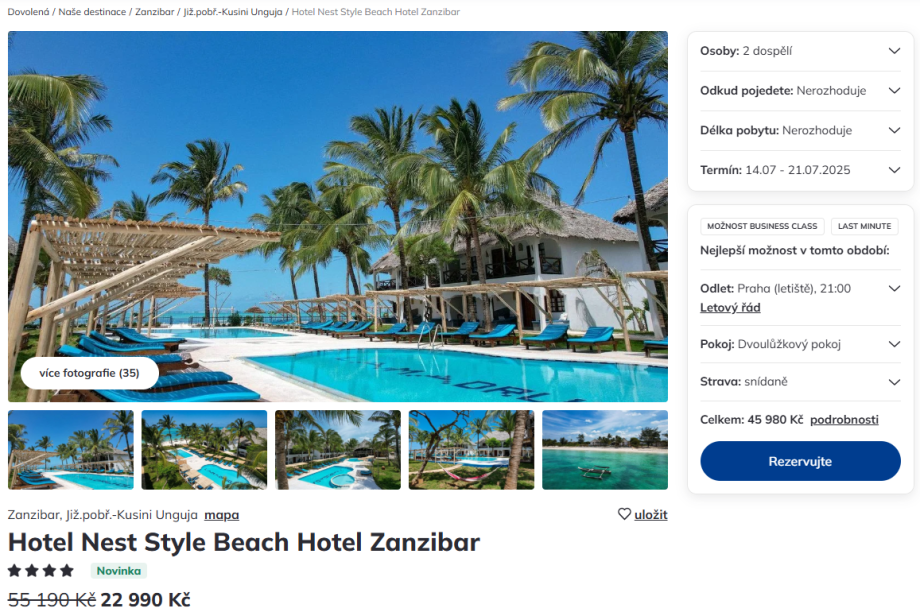Go to Zanzibar breadcrumb

[x=154, y=12]
